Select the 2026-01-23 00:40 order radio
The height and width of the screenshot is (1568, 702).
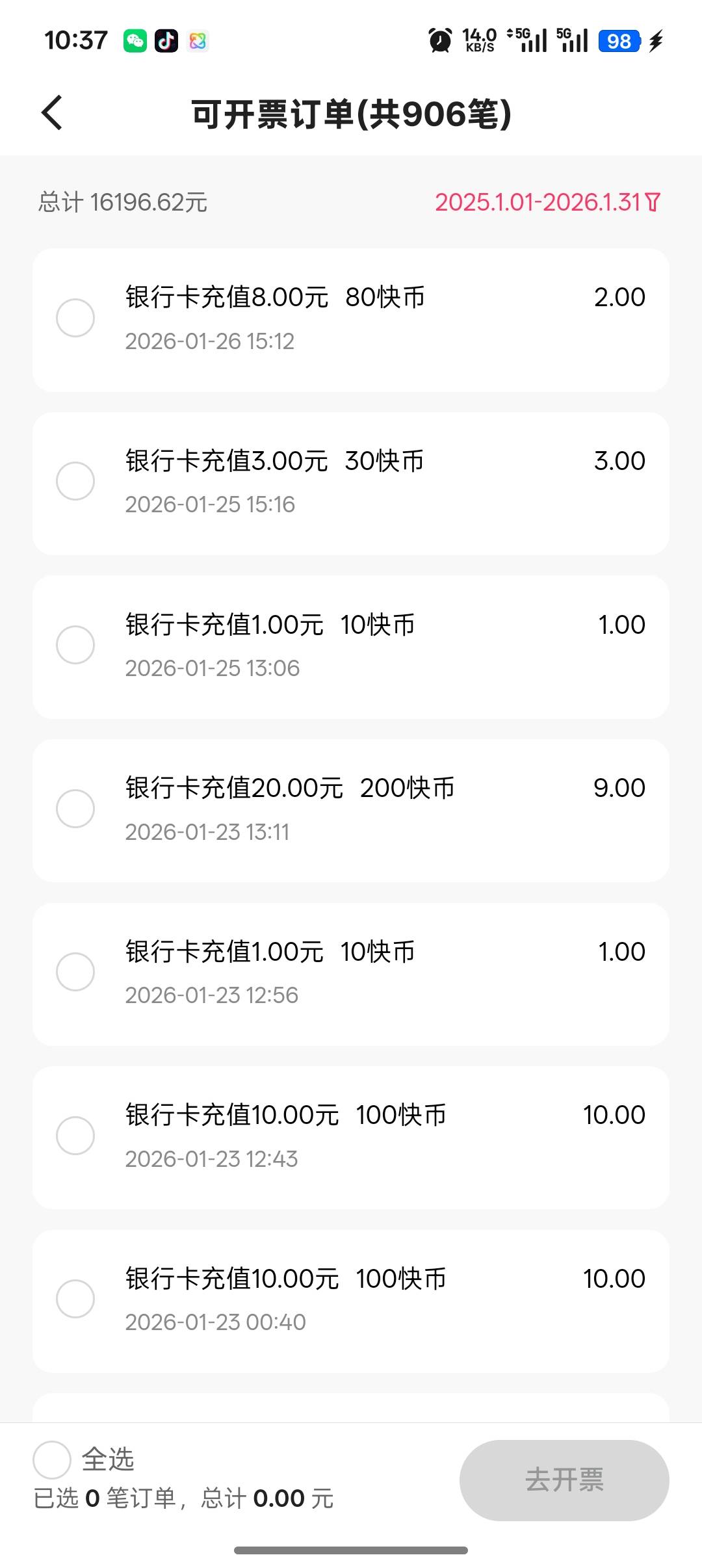75,1299
